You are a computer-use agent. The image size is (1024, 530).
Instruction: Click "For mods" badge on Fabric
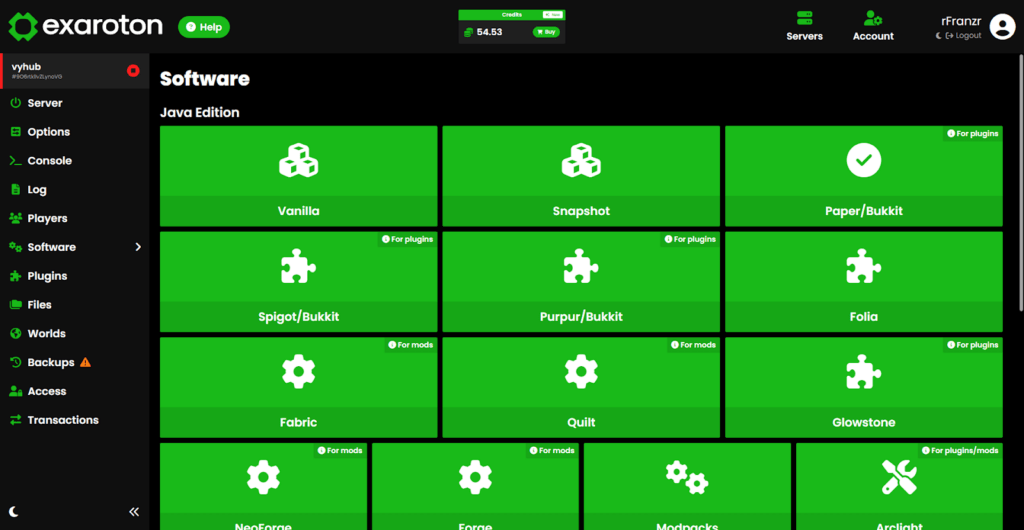(x=410, y=345)
